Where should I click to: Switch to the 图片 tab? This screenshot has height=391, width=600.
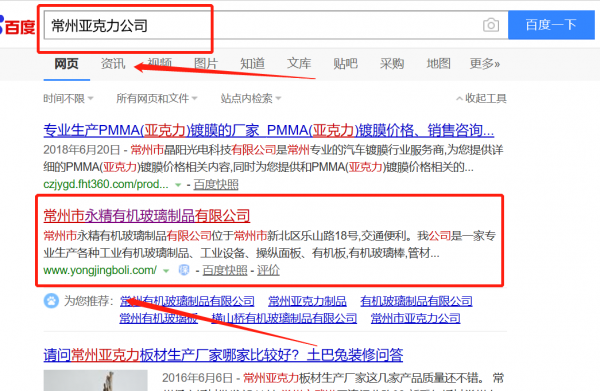pos(206,64)
